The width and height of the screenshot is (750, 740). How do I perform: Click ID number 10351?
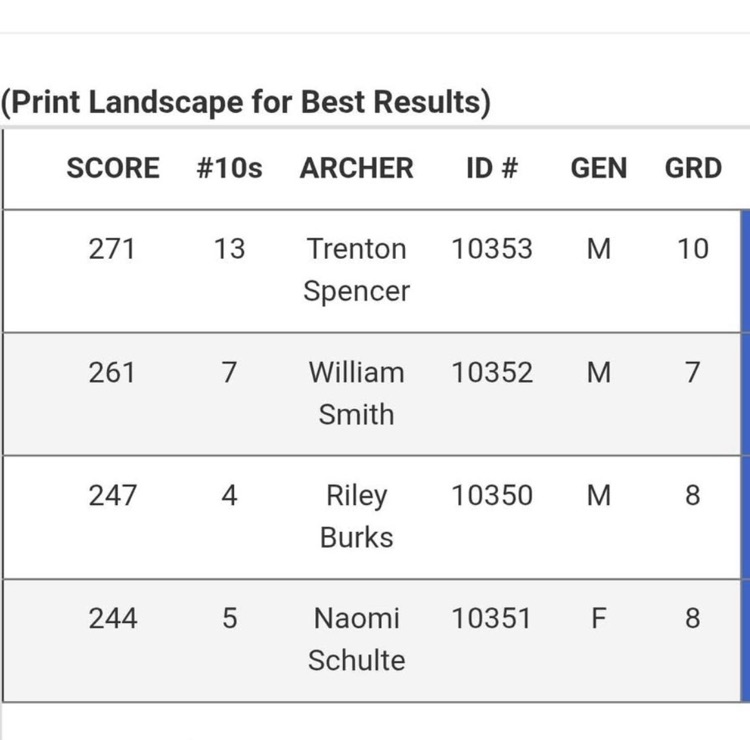pos(491,619)
